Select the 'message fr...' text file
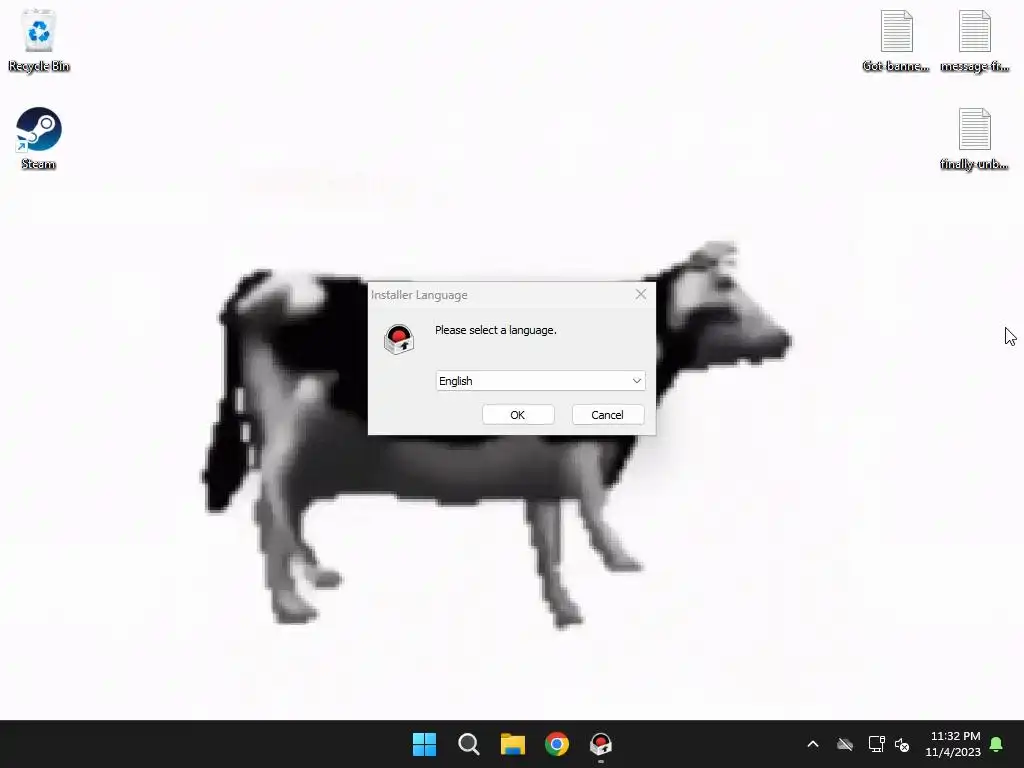This screenshot has height=768, width=1024. pos(974,40)
